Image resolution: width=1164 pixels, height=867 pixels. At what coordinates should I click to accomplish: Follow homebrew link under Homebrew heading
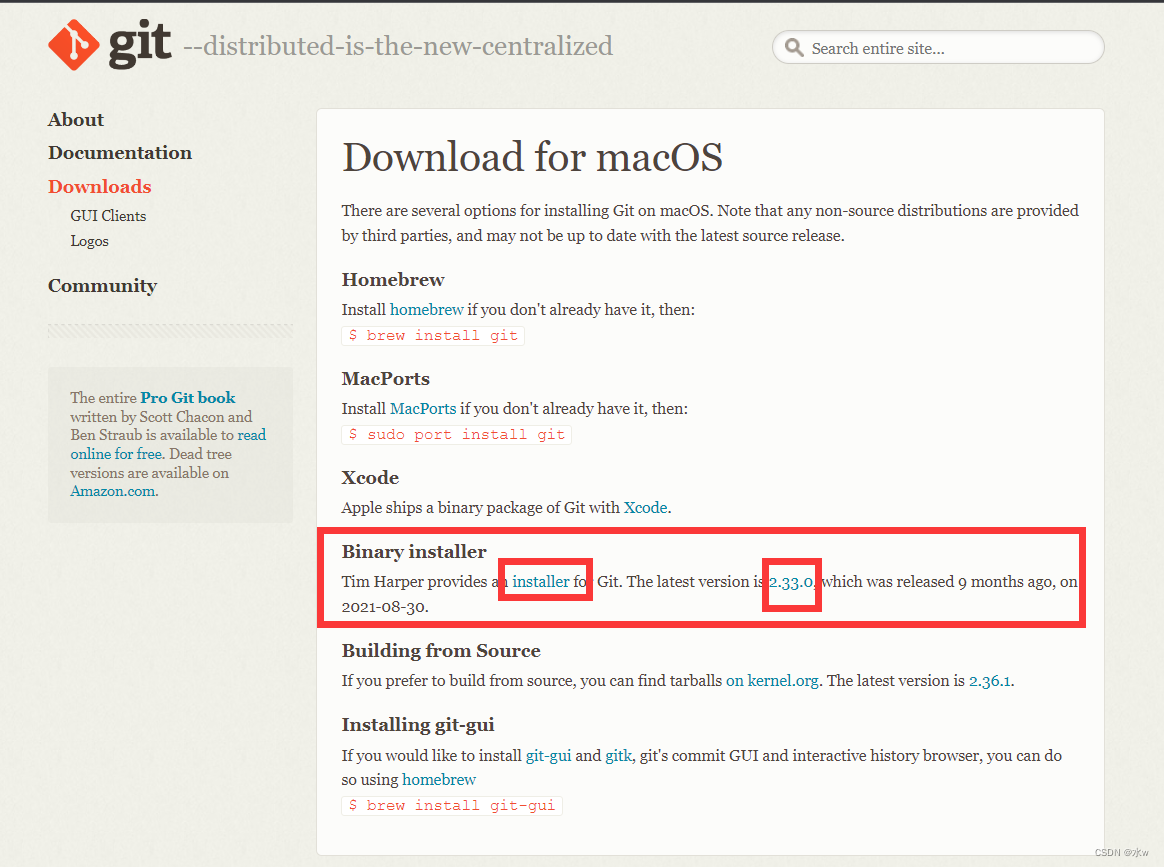point(427,310)
